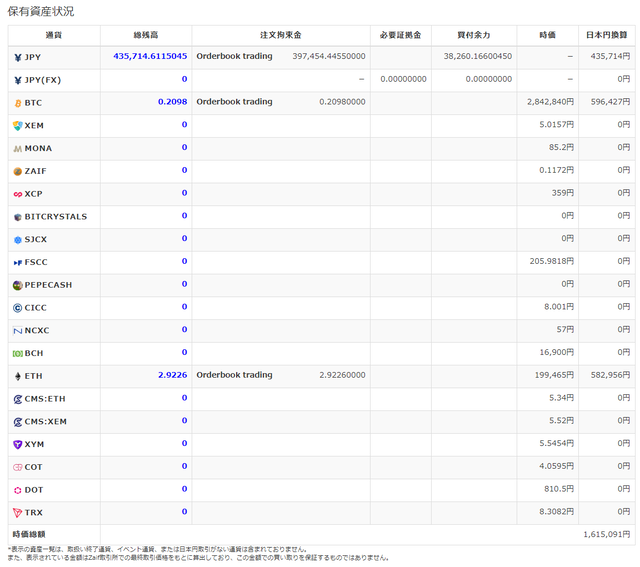This screenshot has height=567, width=640.
Task: Select BTC market price 2,842,840円
Action: click(551, 102)
